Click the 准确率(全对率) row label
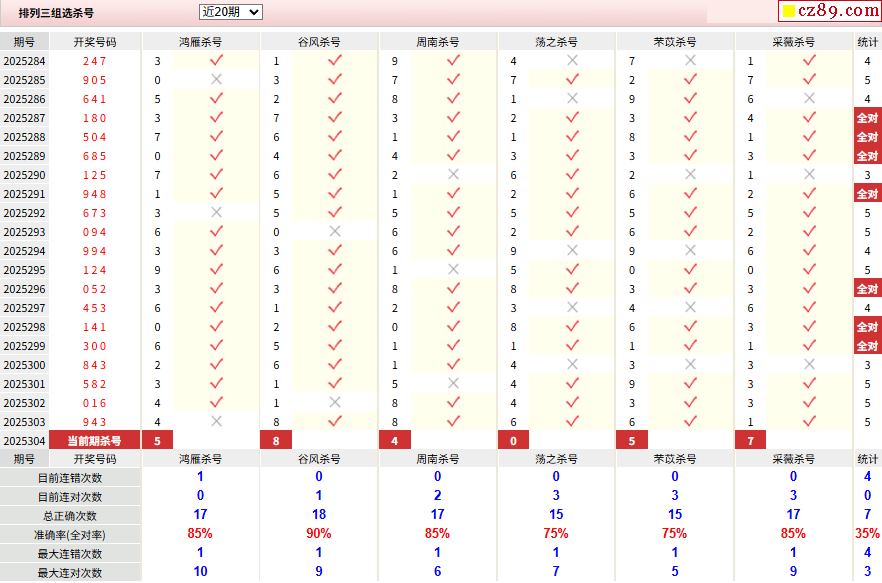 (70, 535)
